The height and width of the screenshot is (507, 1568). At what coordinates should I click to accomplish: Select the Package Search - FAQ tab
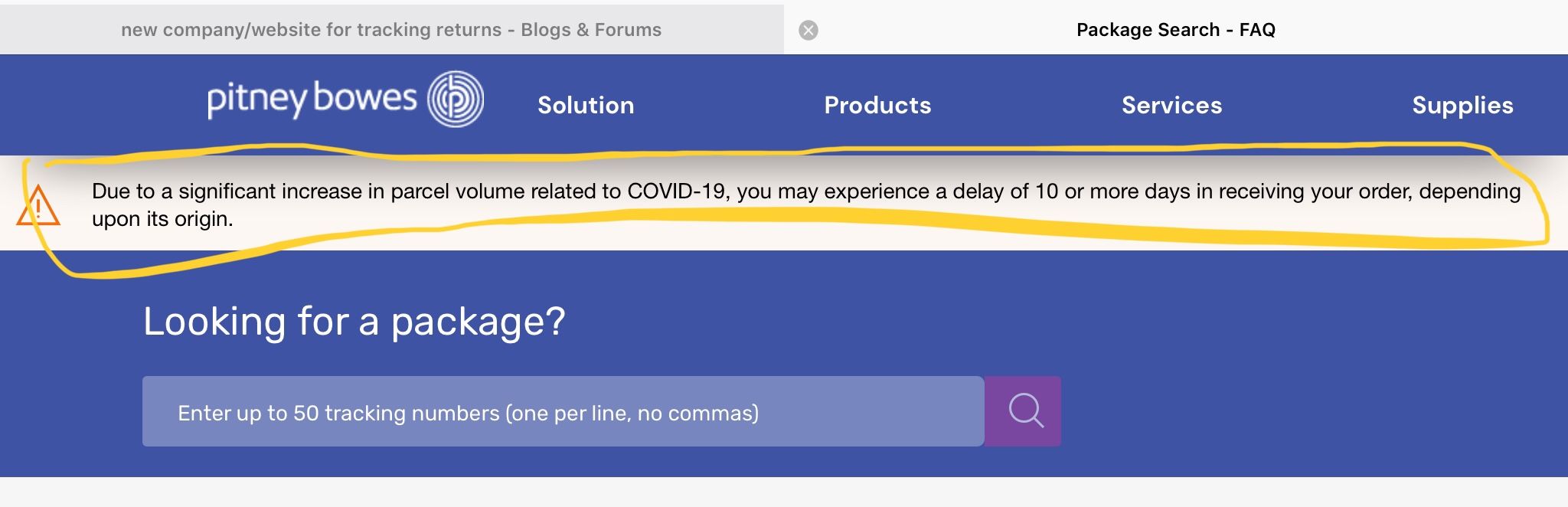point(1175,30)
